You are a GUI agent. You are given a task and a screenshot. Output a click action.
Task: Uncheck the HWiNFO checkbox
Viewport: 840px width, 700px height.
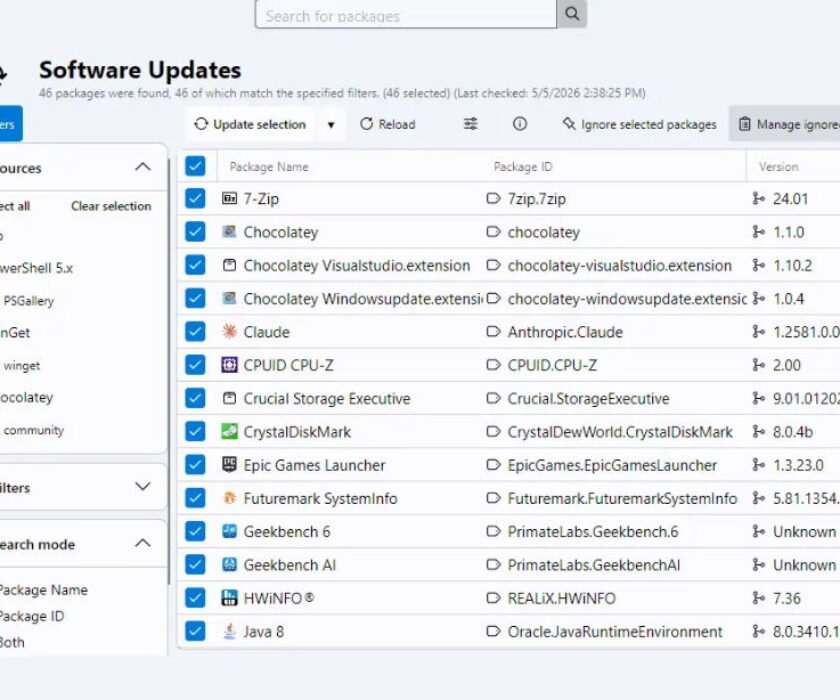pos(195,598)
